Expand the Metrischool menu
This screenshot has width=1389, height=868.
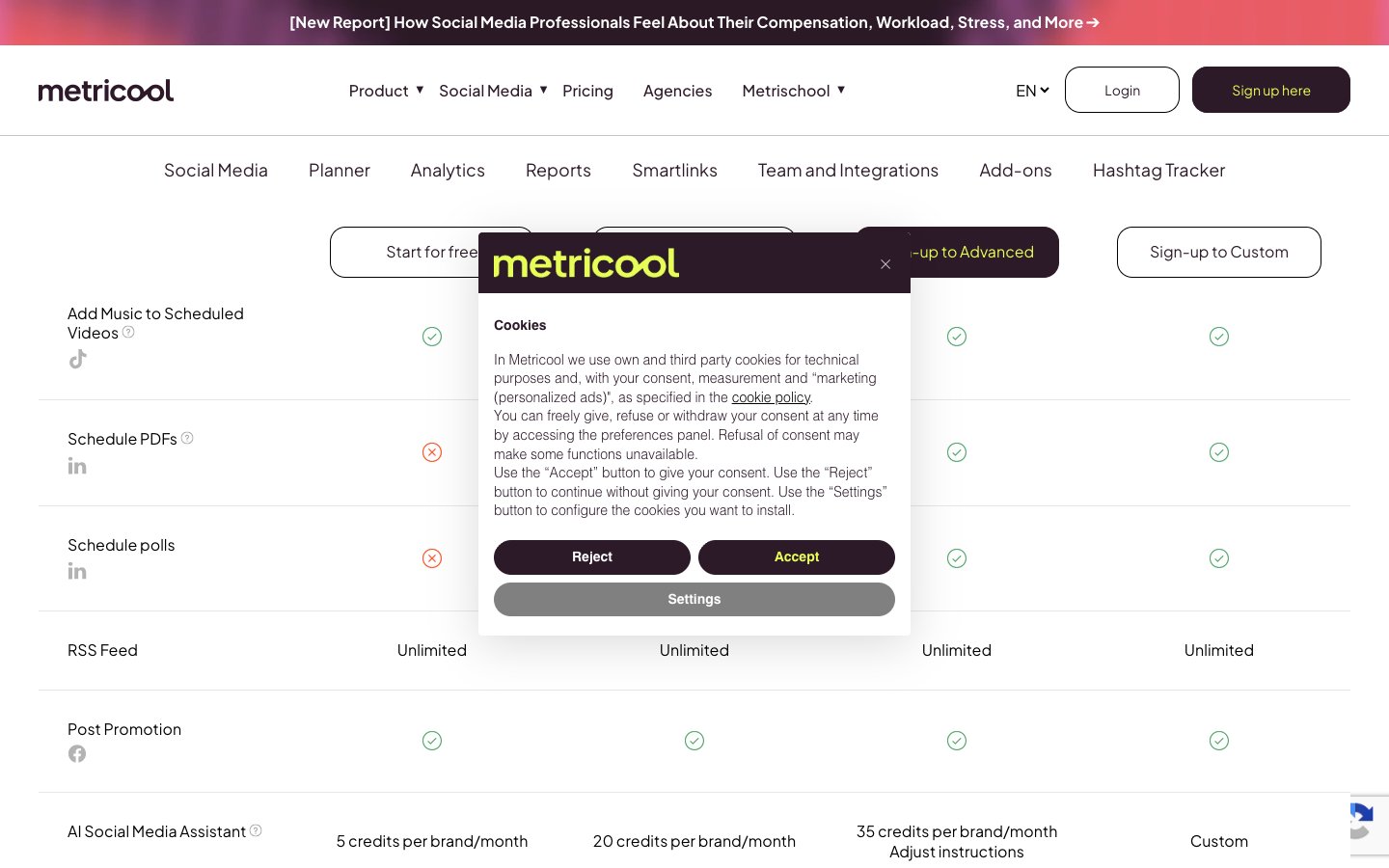[793, 91]
